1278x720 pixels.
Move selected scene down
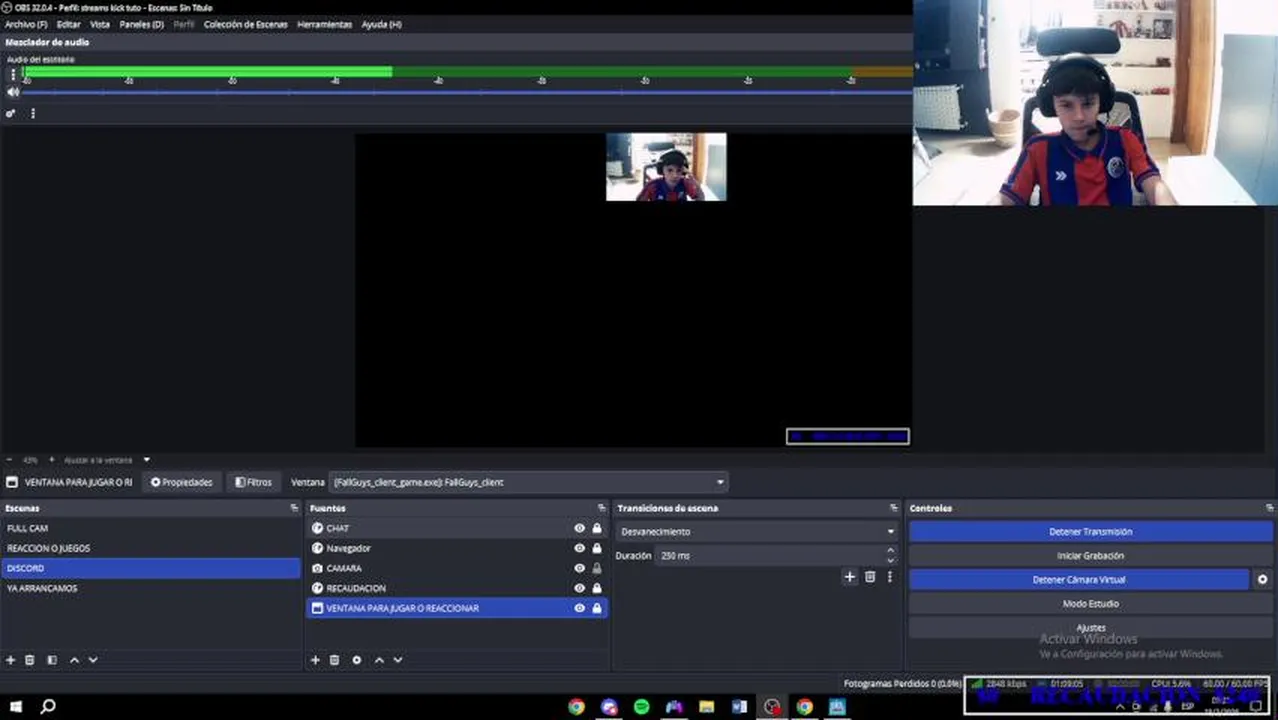point(93,660)
